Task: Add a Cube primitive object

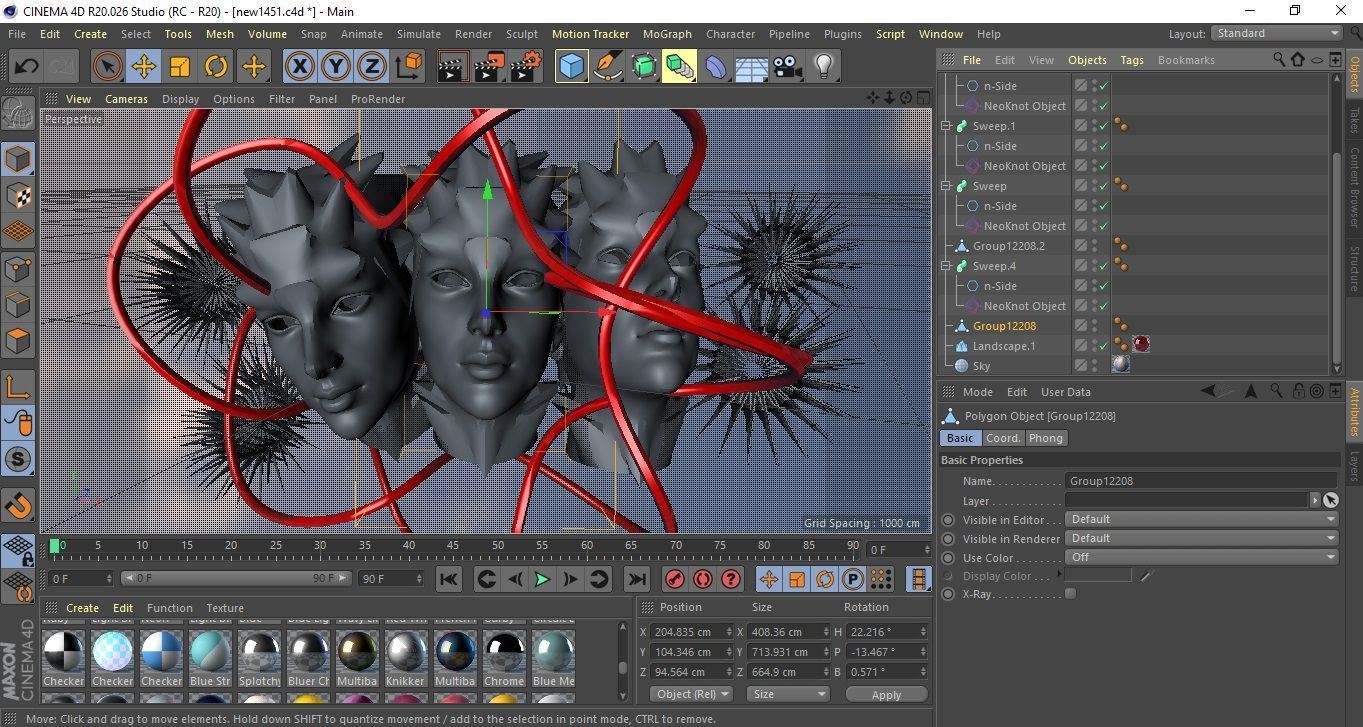Action: [571, 67]
